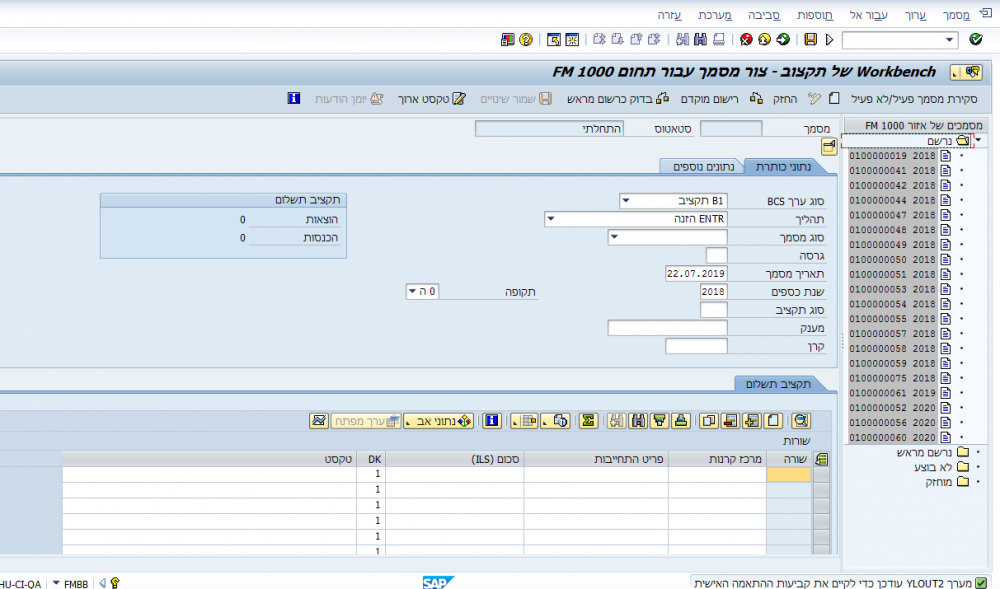This screenshot has width=1000, height=589.
Task: Open the סוג מסמך dropdown
Action: click(615, 237)
